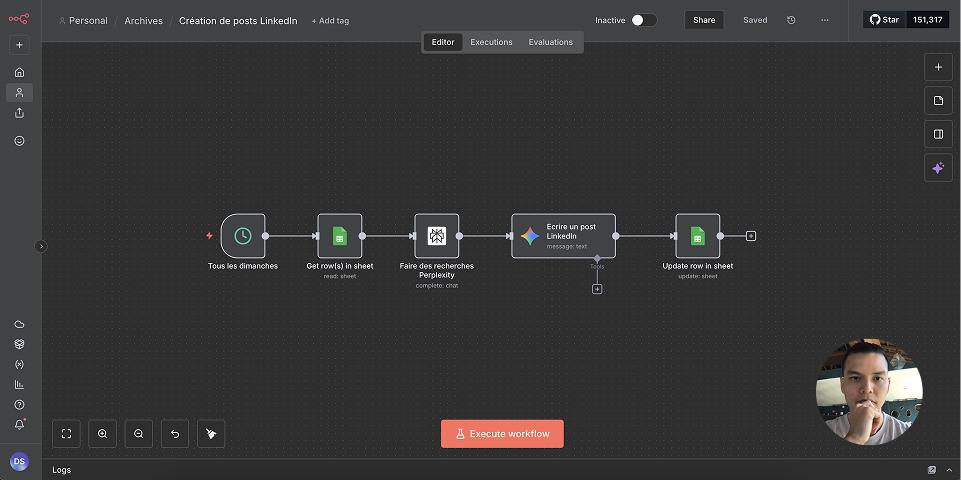Screen dimensions: 961x480
Task: Open workflow history clock icon
Action: pyautogui.click(x=791, y=20)
